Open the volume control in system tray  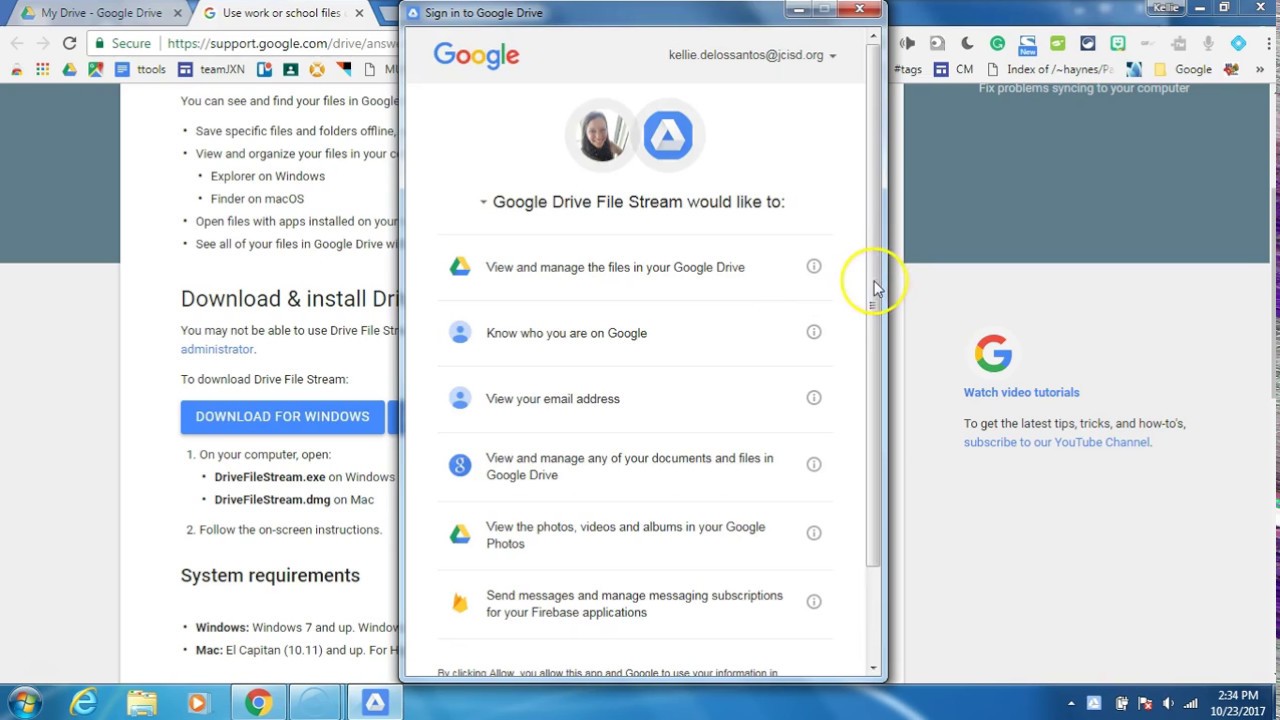(1167, 703)
